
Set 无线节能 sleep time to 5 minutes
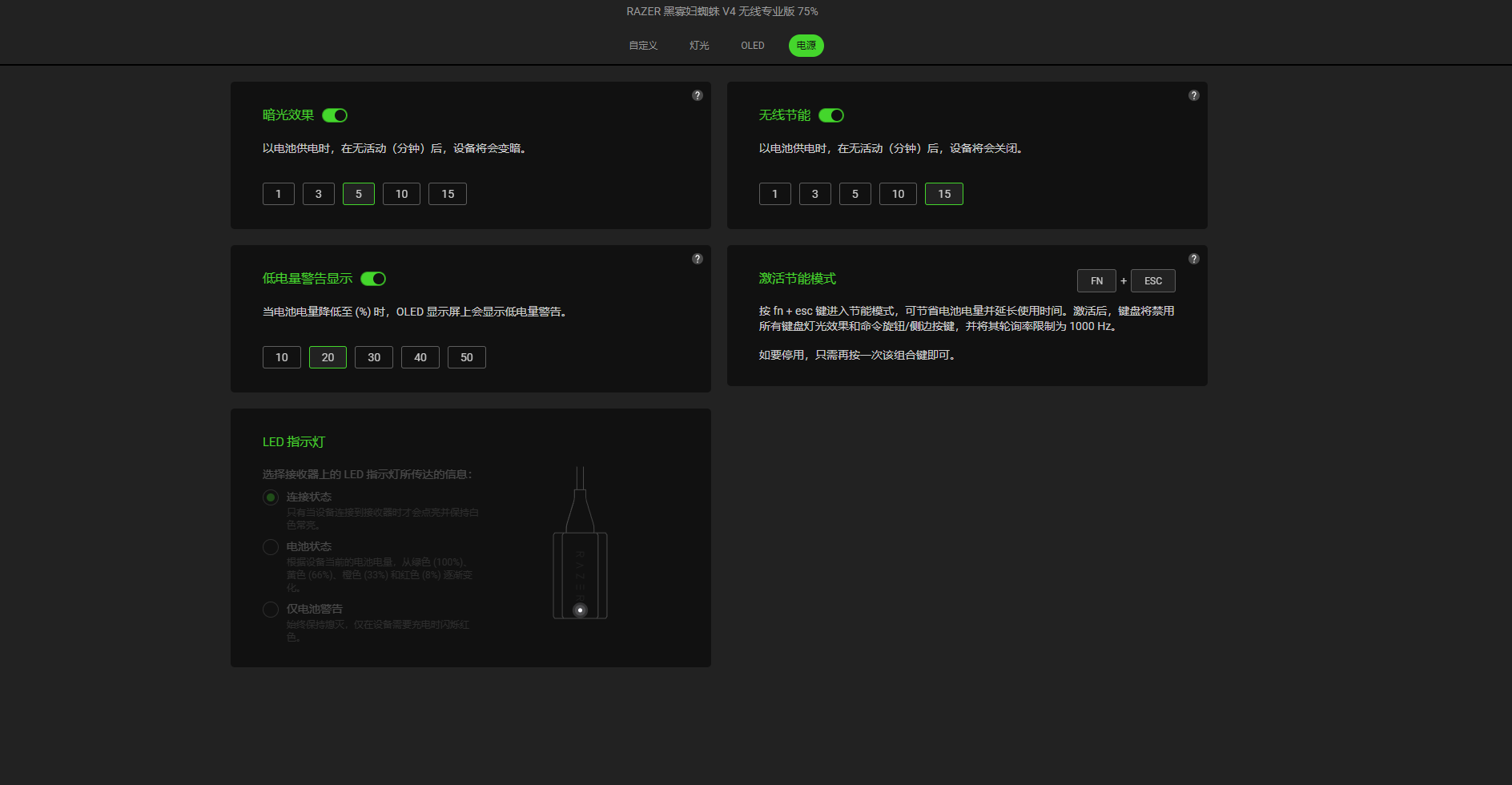coord(855,194)
